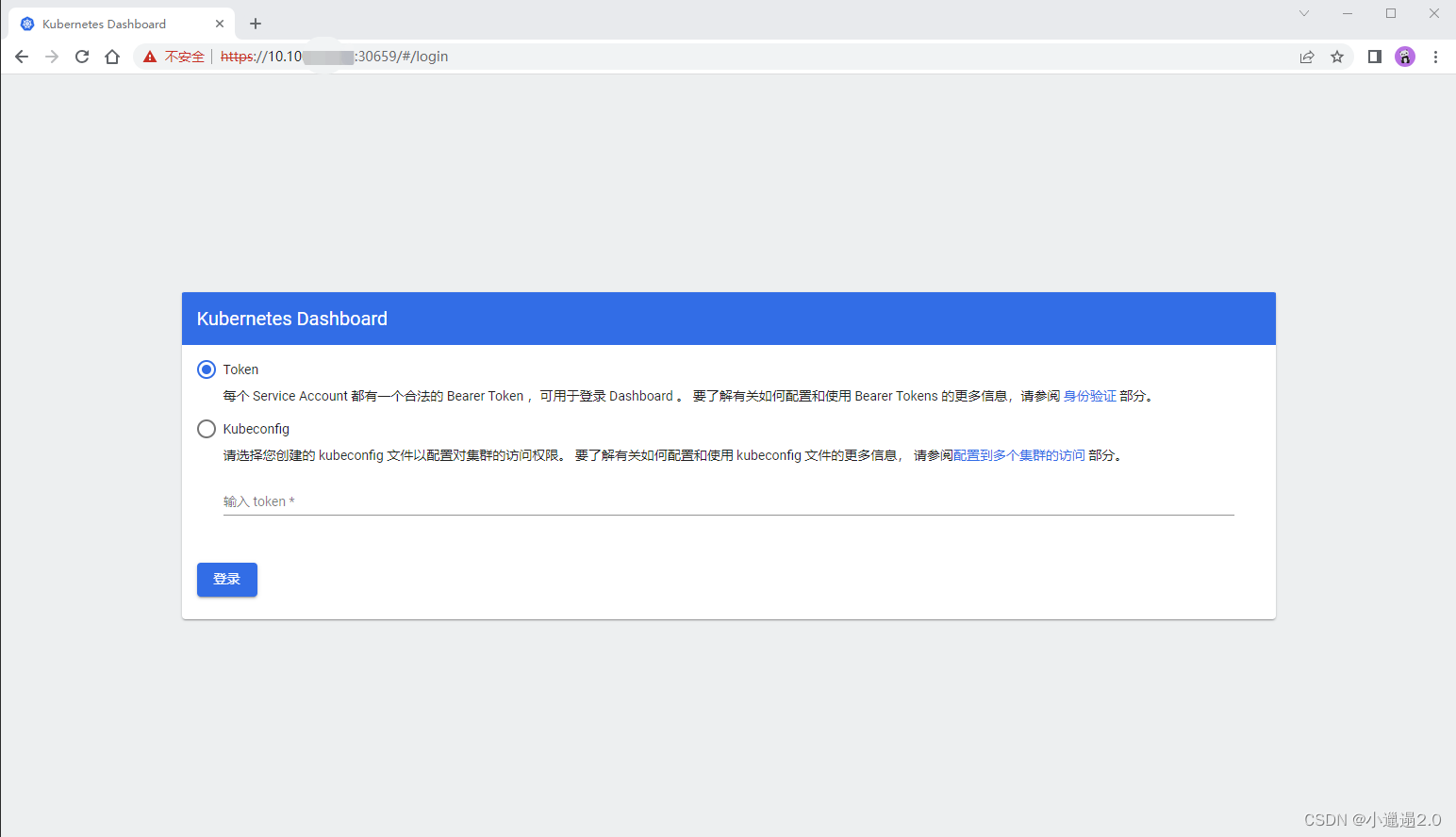This screenshot has width=1456, height=837.
Task: Open the 配置到多个集群的访问 link
Action: (x=1019, y=455)
